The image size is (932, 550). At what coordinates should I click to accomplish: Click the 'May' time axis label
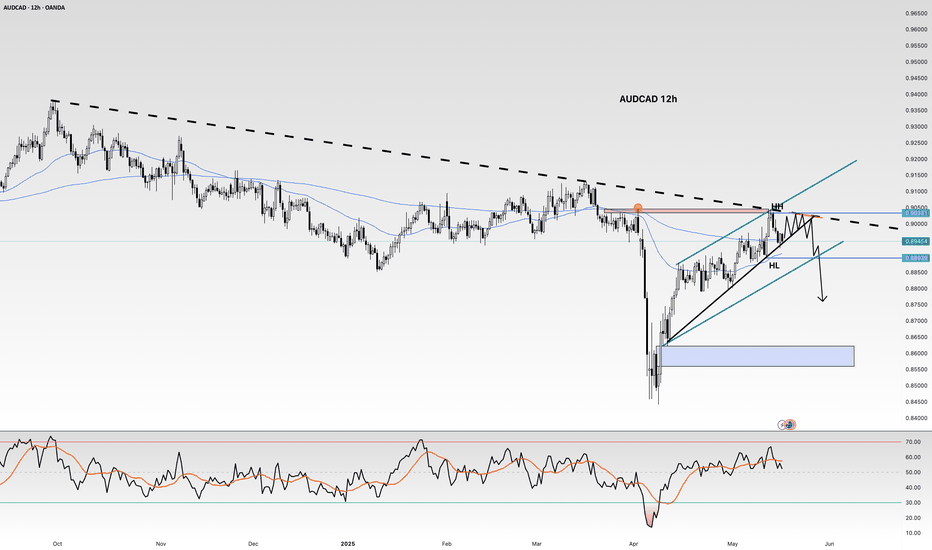[x=732, y=544]
